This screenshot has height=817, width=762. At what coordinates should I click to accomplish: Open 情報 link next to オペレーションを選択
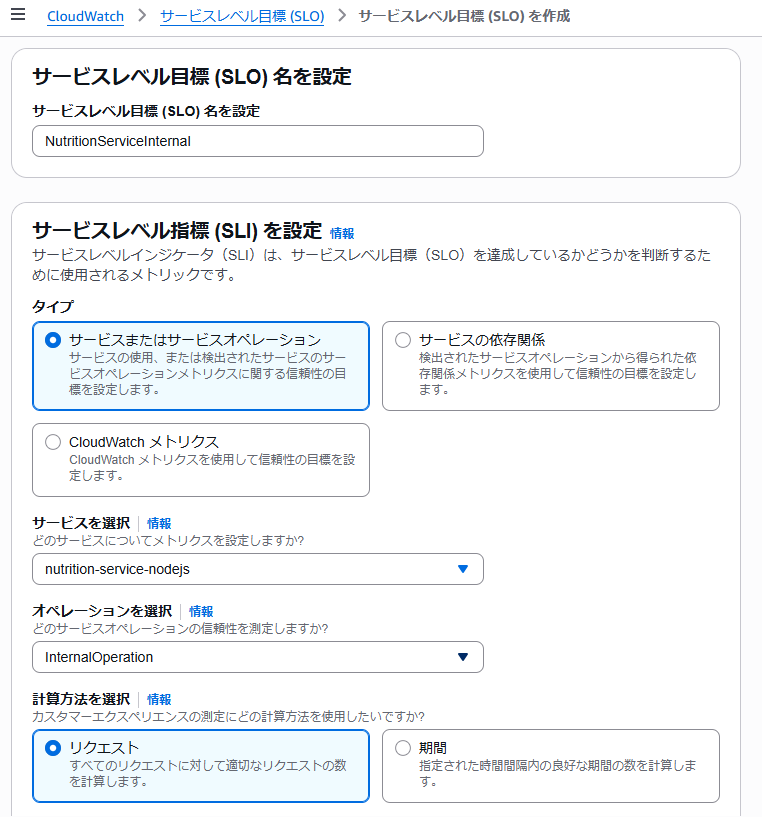point(201,611)
